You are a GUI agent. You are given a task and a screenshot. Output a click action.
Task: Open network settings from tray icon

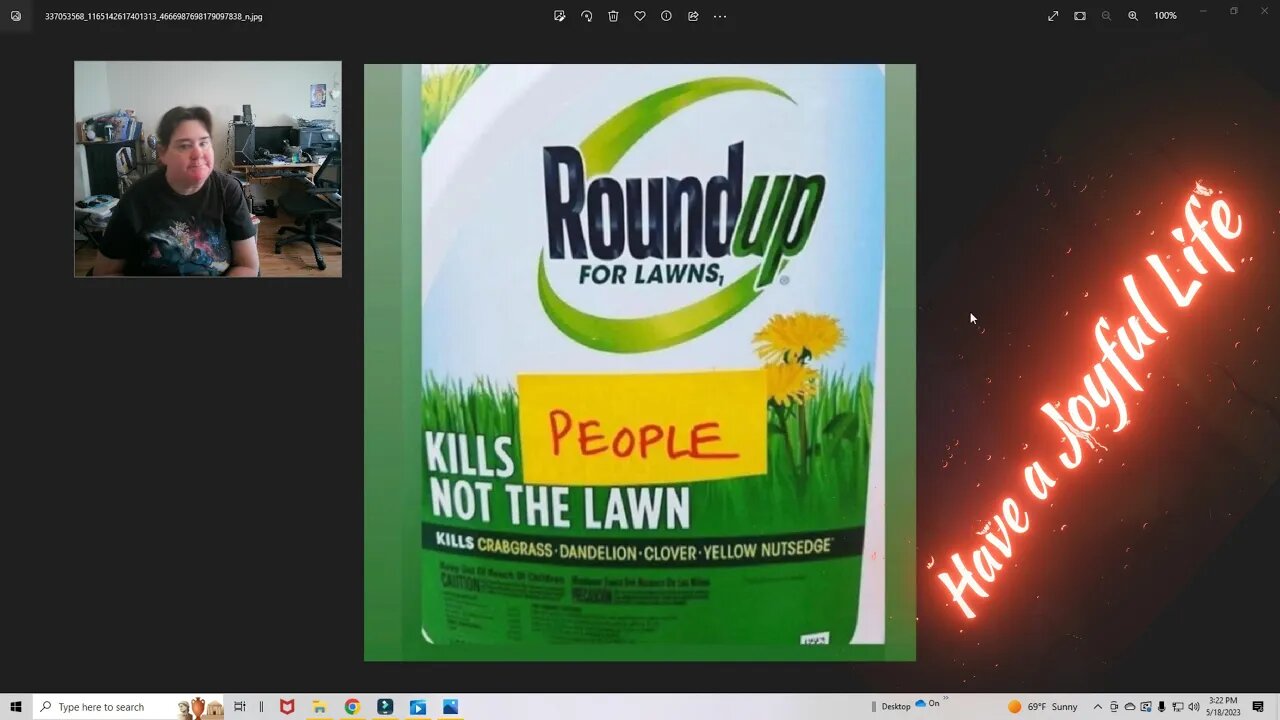click(x=1177, y=707)
